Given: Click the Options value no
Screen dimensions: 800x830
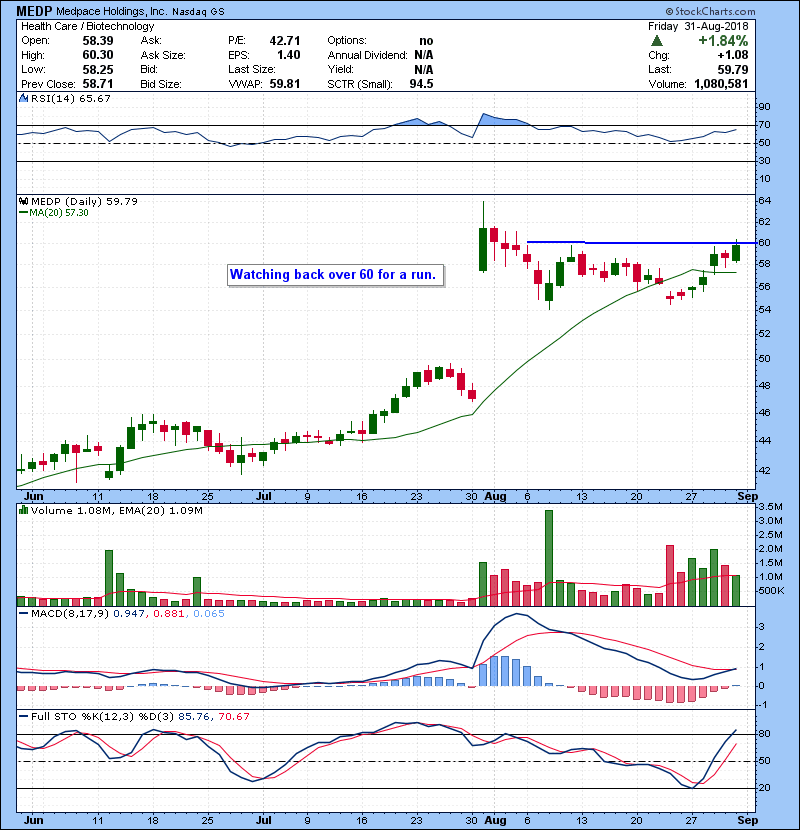Looking at the screenshot, I should tap(426, 41).
